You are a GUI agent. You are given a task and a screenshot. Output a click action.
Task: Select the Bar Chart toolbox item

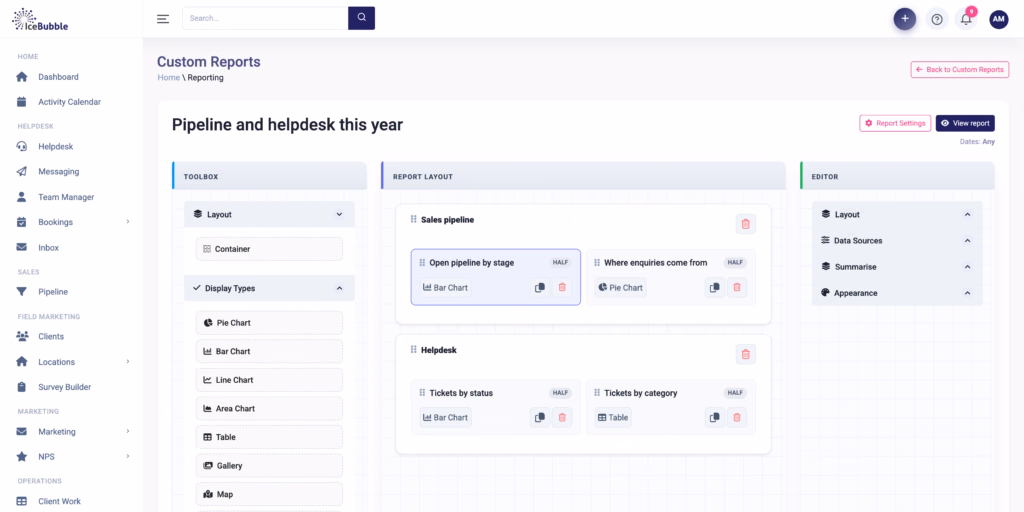[x=269, y=351]
